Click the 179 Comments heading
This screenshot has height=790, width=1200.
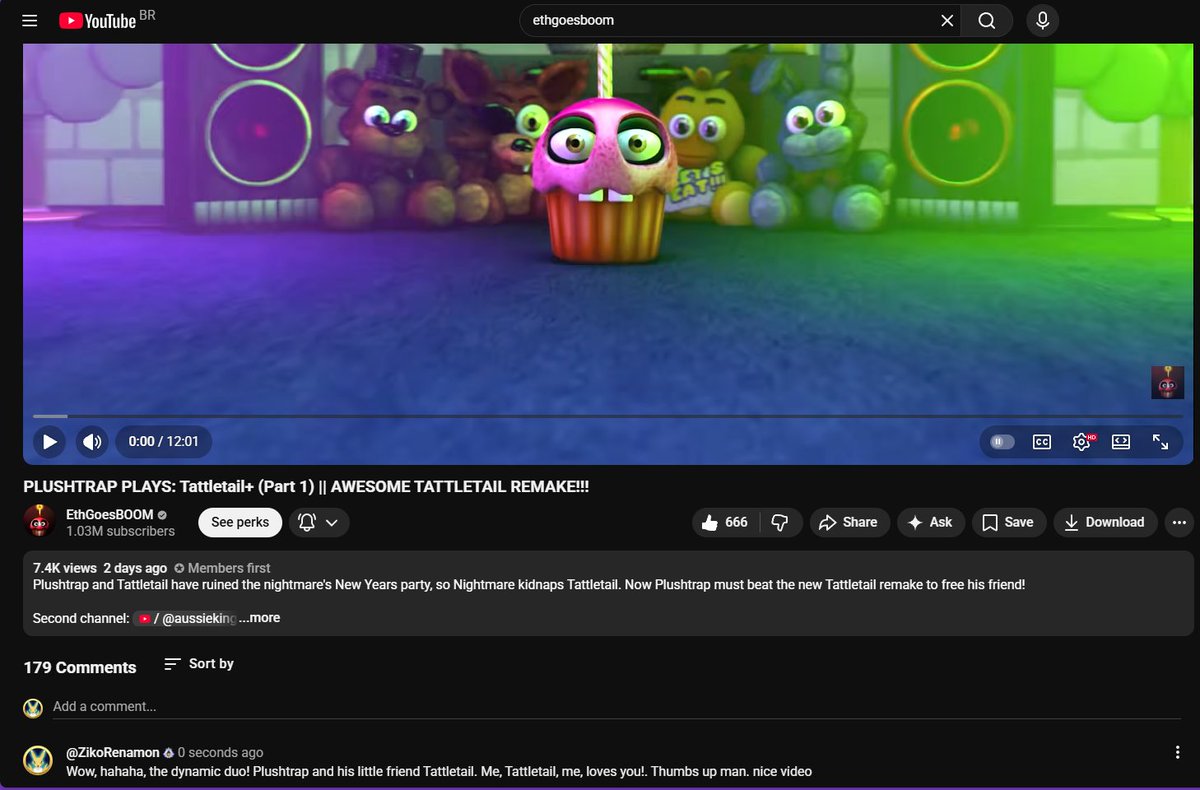(80, 667)
